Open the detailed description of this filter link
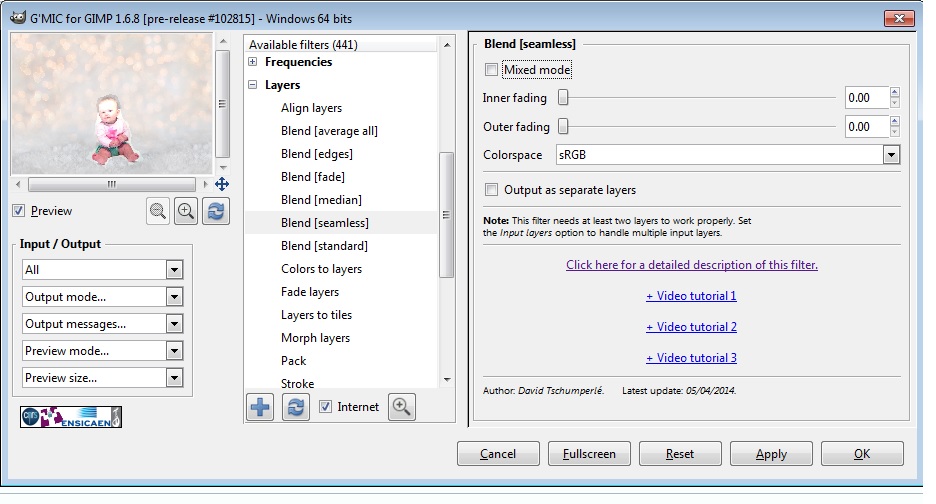The width and height of the screenshot is (936, 504). pyautogui.click(x=692, y=265)
